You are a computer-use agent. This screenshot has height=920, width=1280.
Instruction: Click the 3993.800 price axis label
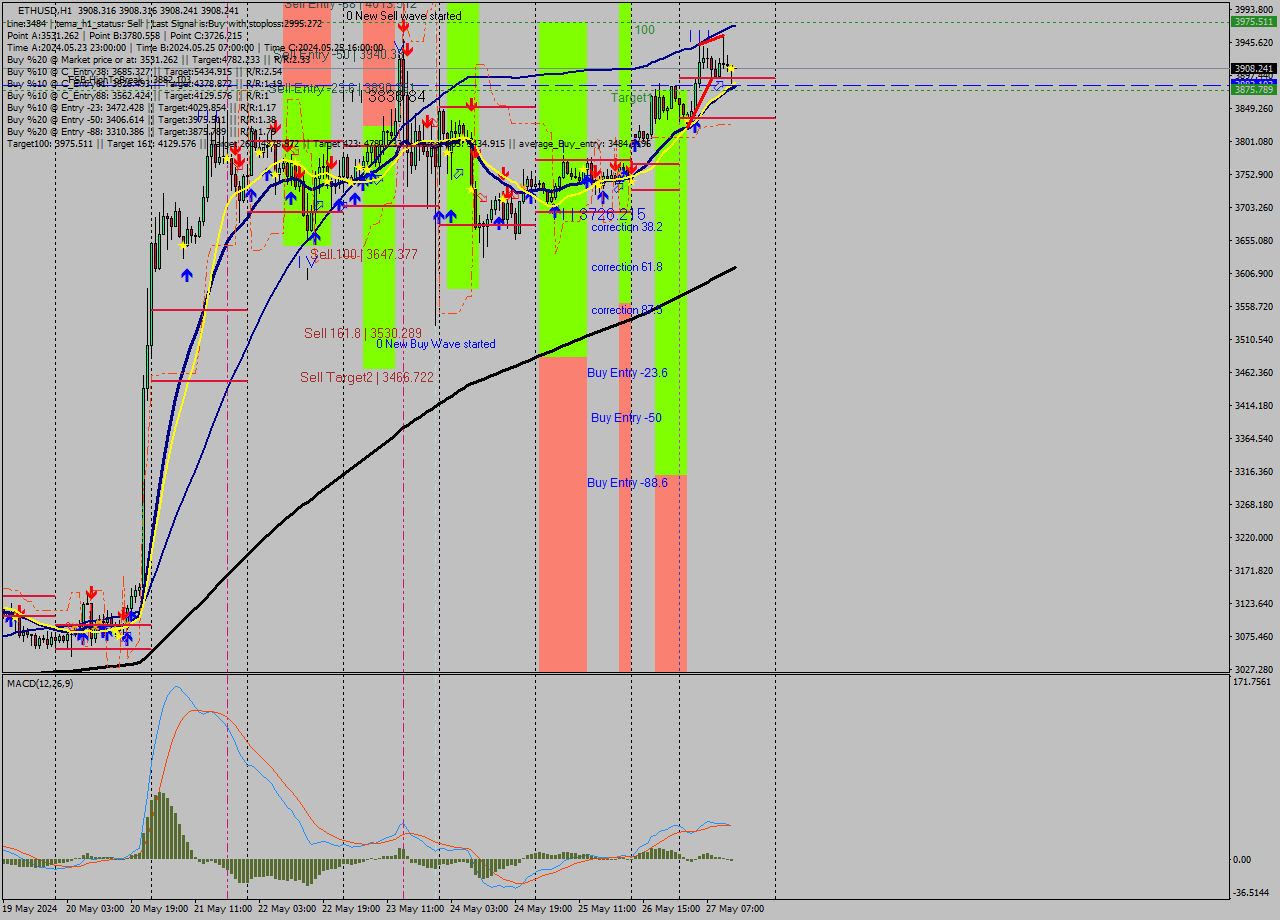pos(1253,10)
